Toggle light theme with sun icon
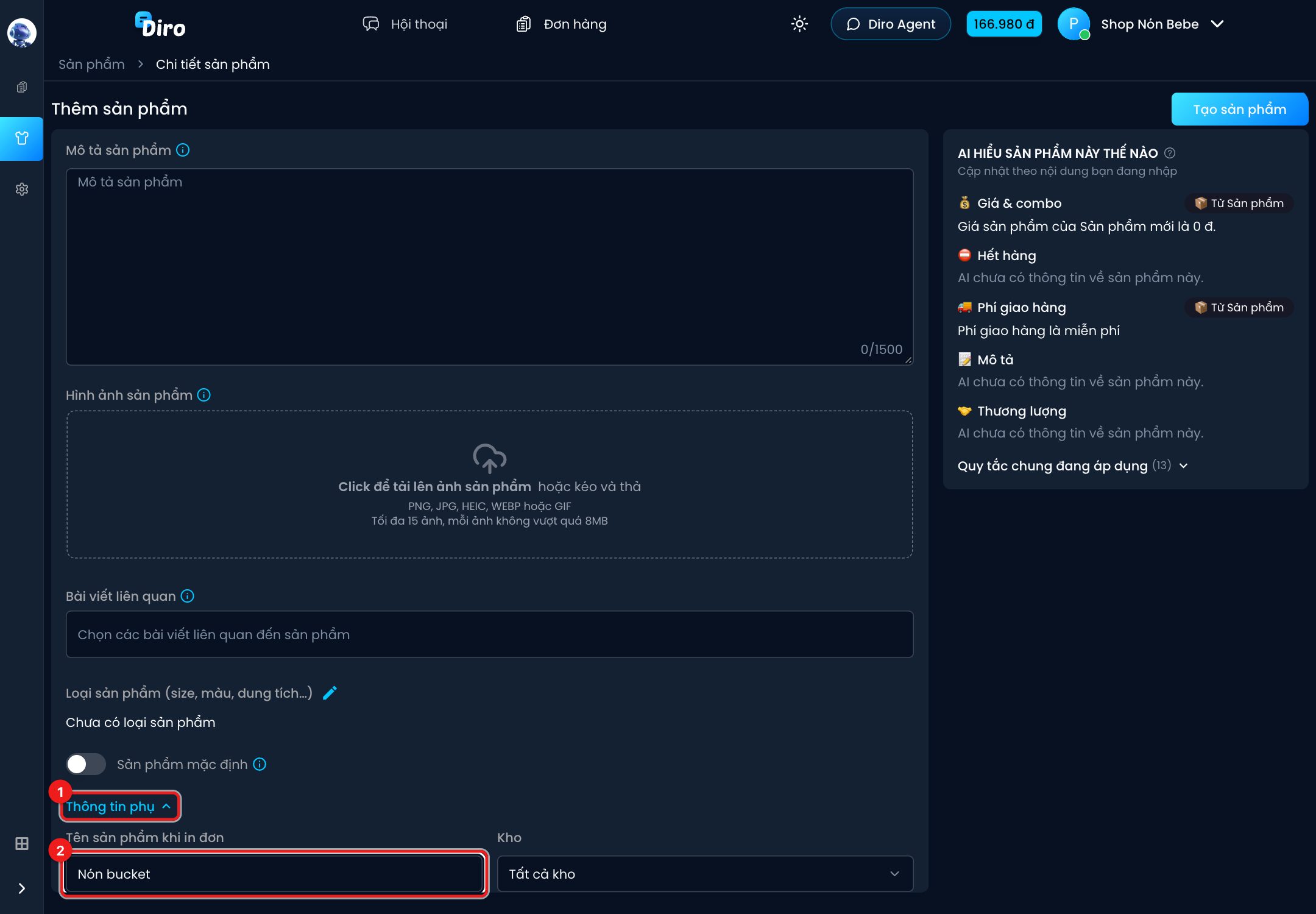 tap(799, 24)
